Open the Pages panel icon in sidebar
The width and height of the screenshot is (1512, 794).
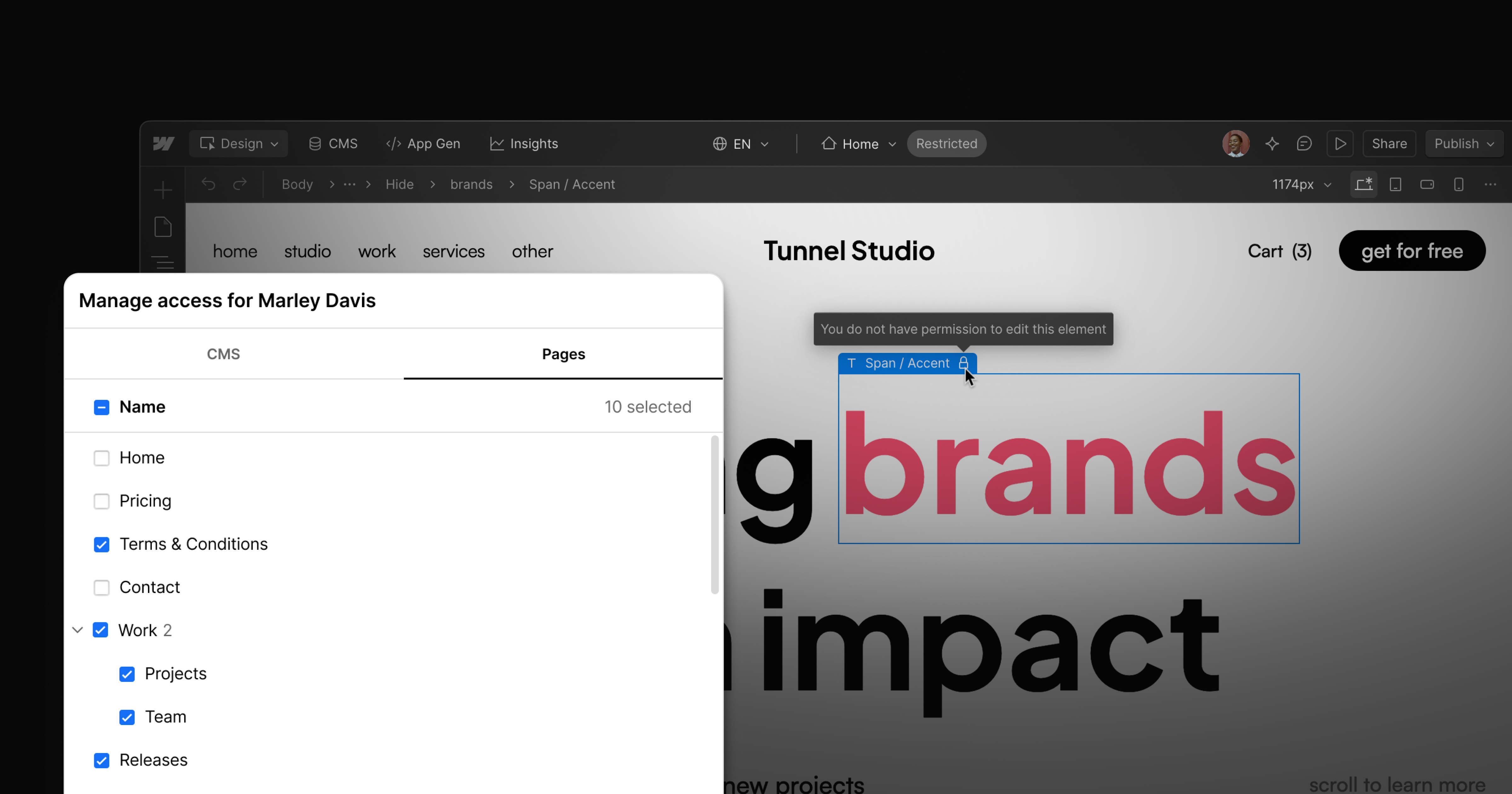[x=163, y=227]
